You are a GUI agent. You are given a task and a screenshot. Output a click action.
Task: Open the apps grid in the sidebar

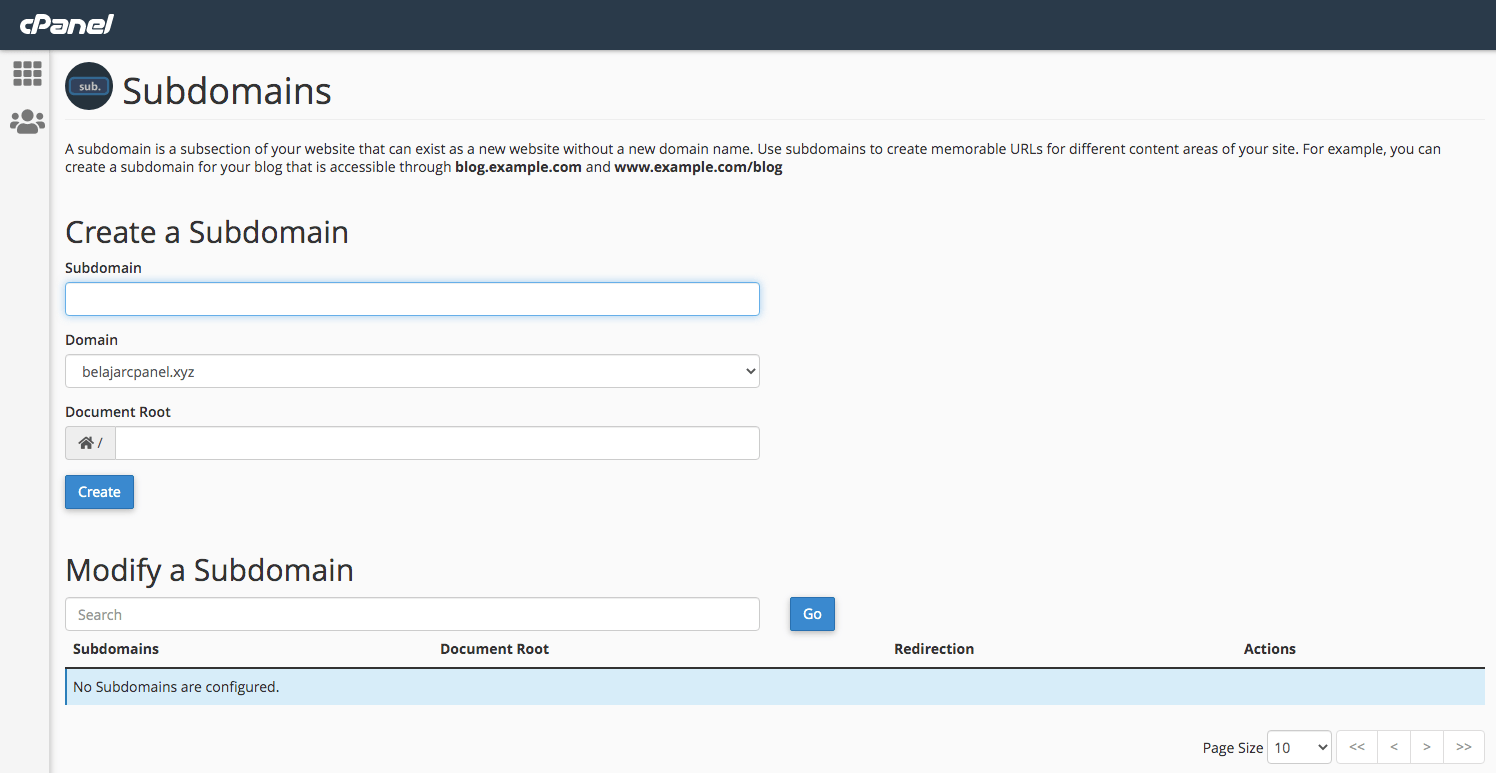[x=27, y=73]
